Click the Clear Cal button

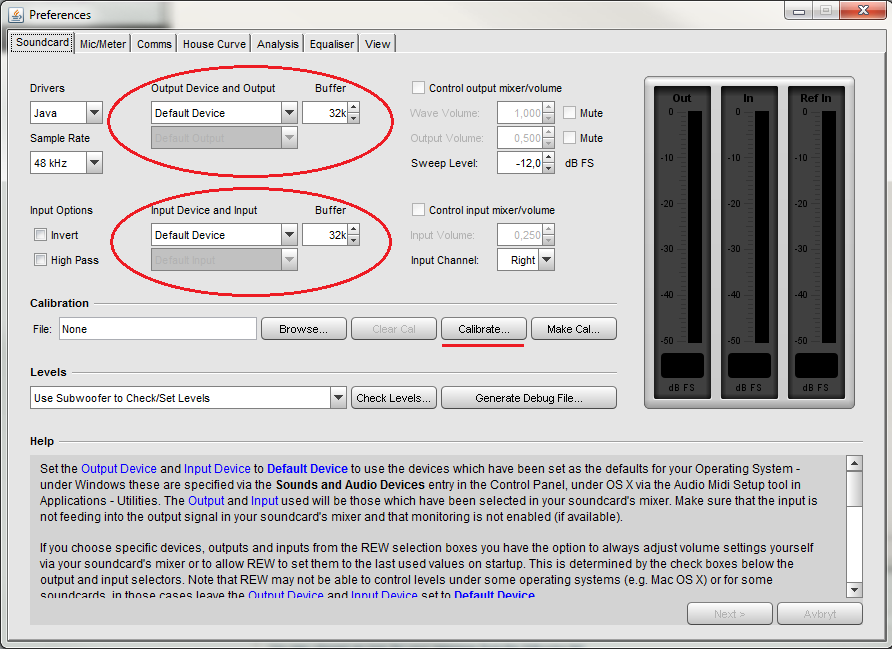pyautogui.click(x=394, y=329)
